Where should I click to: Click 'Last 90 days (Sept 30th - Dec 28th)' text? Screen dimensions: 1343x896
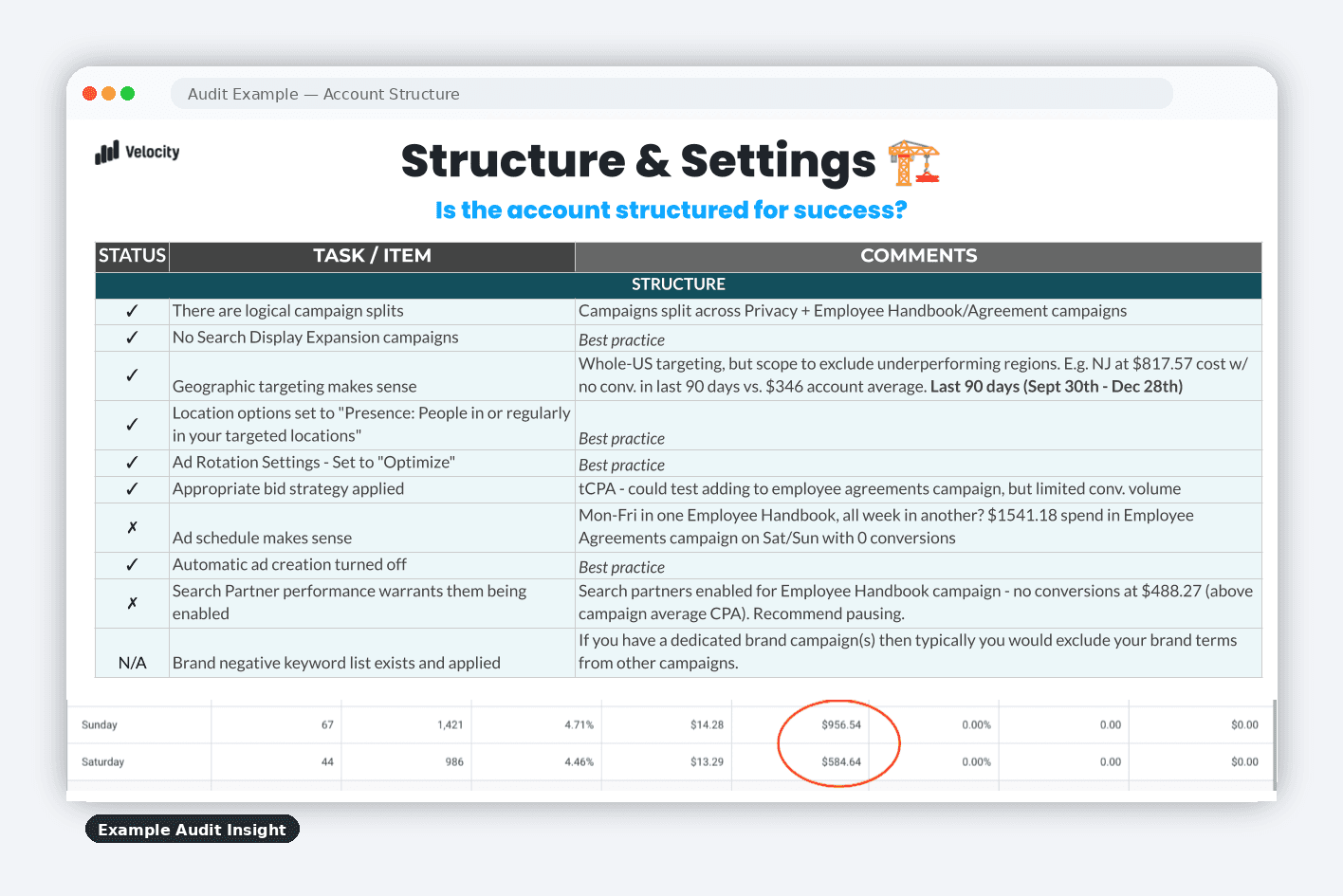point(1057,387)
